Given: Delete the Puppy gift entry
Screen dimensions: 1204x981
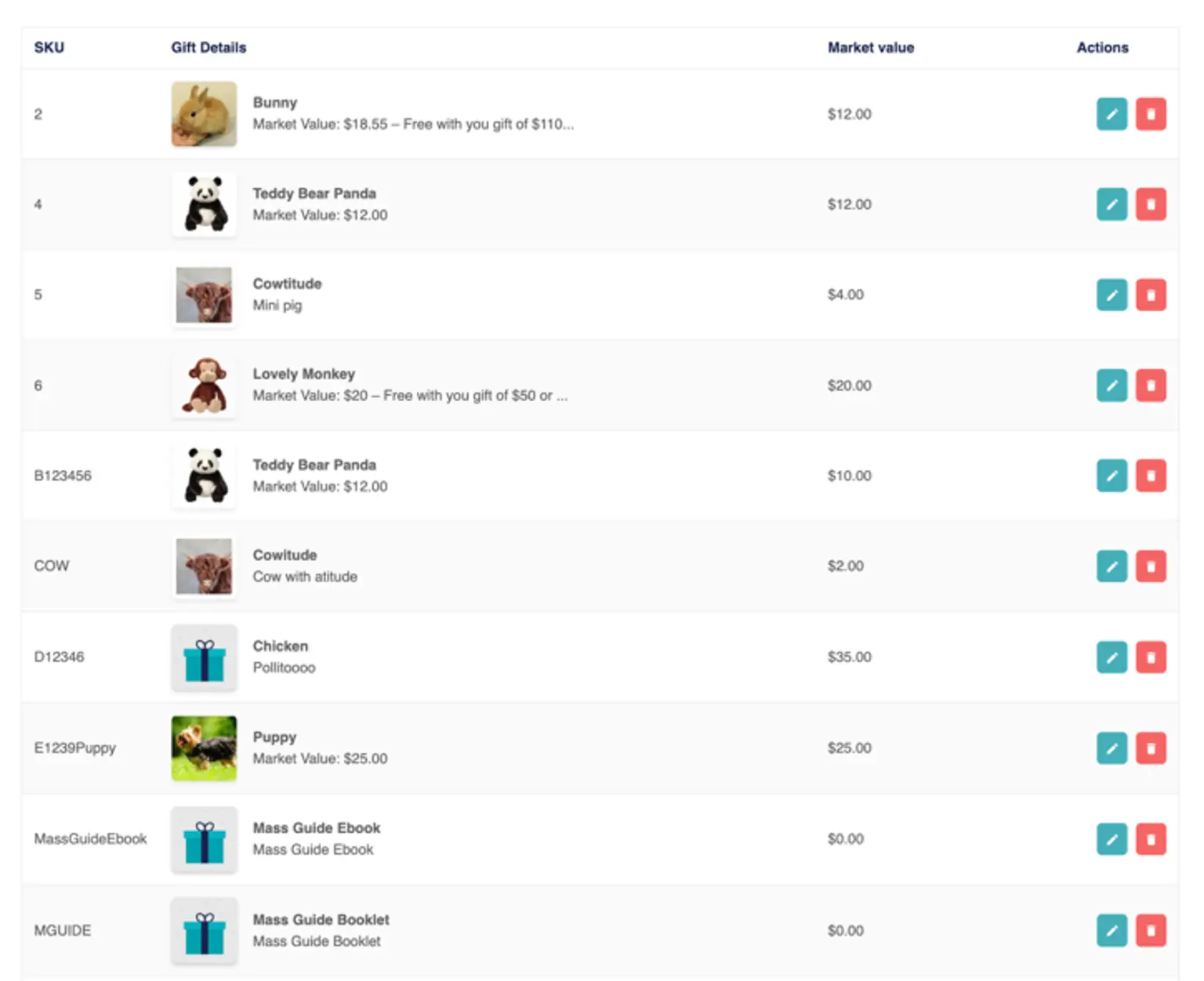Looking at the screenshot, I should coord(1150,748).
